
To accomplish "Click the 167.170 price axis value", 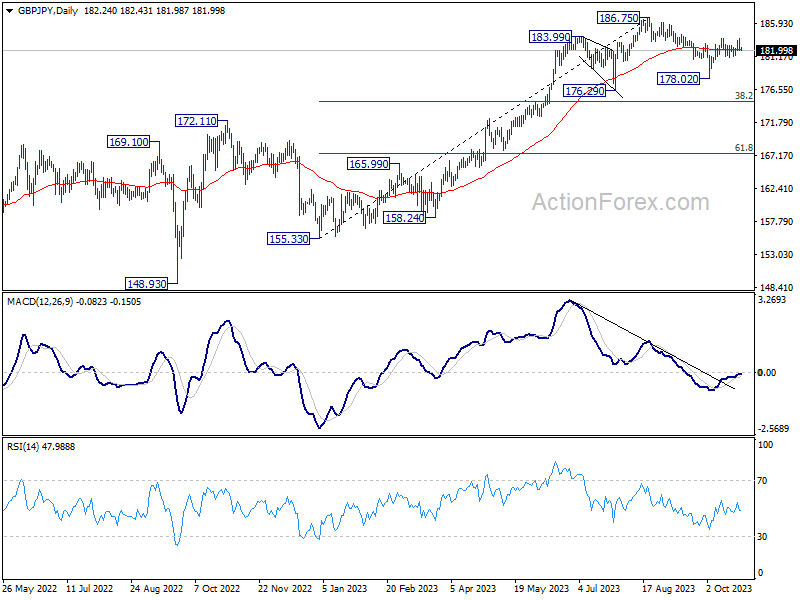I will point(777,155).
